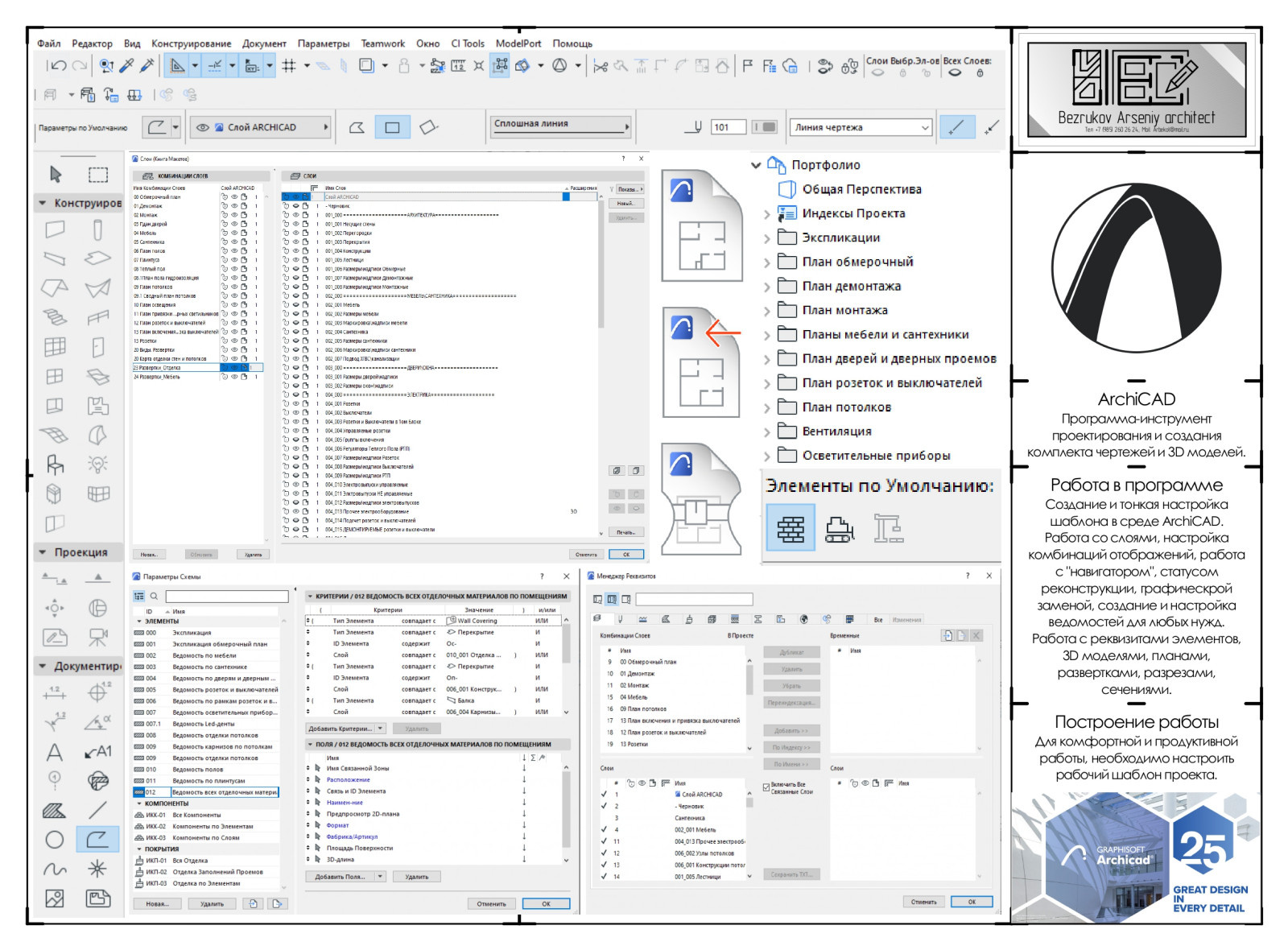The height and width of the screenshot is (950, 1288).
Task: Toggle eye icon on Слой ARCHICAD layer button
Action: click(x=203, y=127)
